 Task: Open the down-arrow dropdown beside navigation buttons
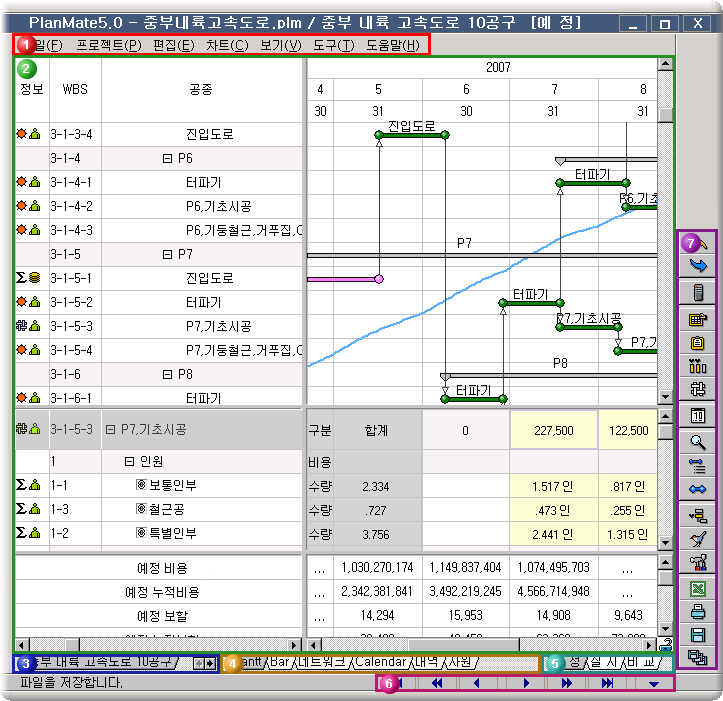(654, 684)
